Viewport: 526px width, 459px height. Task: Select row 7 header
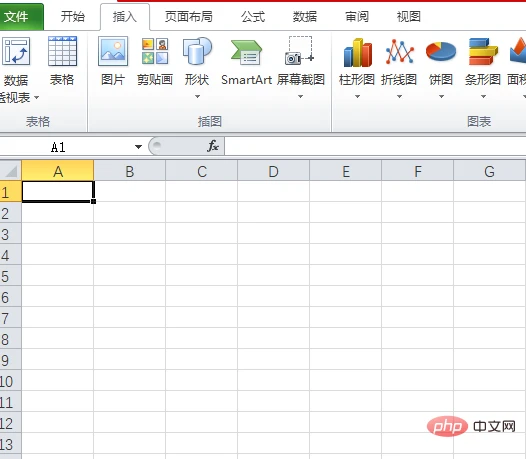(10, 318)
